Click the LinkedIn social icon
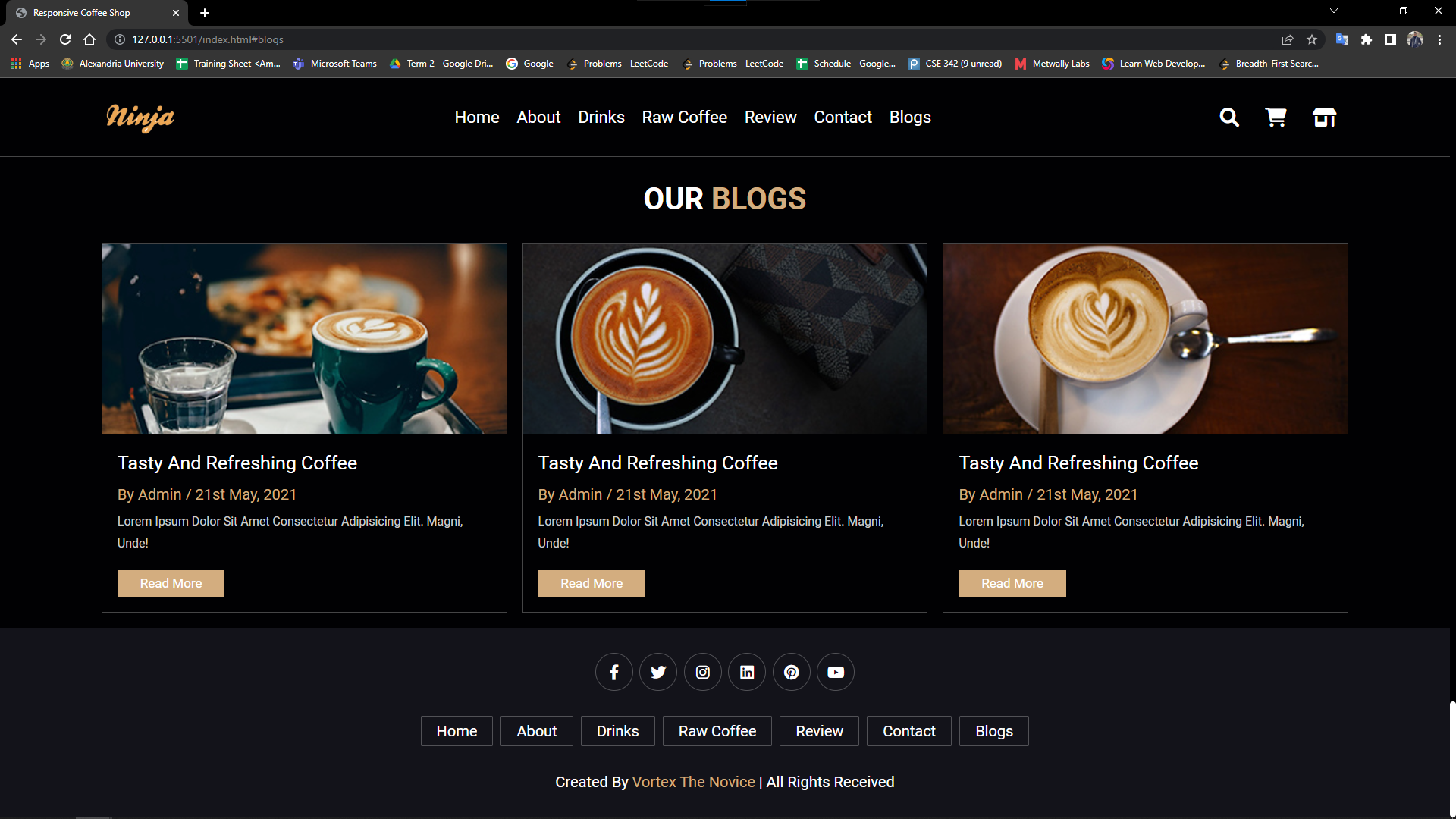 pyautogui.click(x=746, y=672)
